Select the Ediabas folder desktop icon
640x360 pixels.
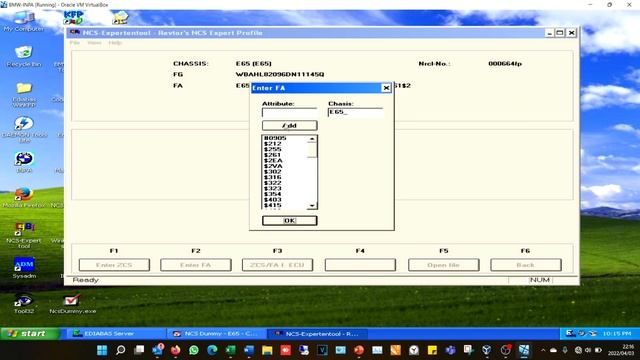[24, 95]
